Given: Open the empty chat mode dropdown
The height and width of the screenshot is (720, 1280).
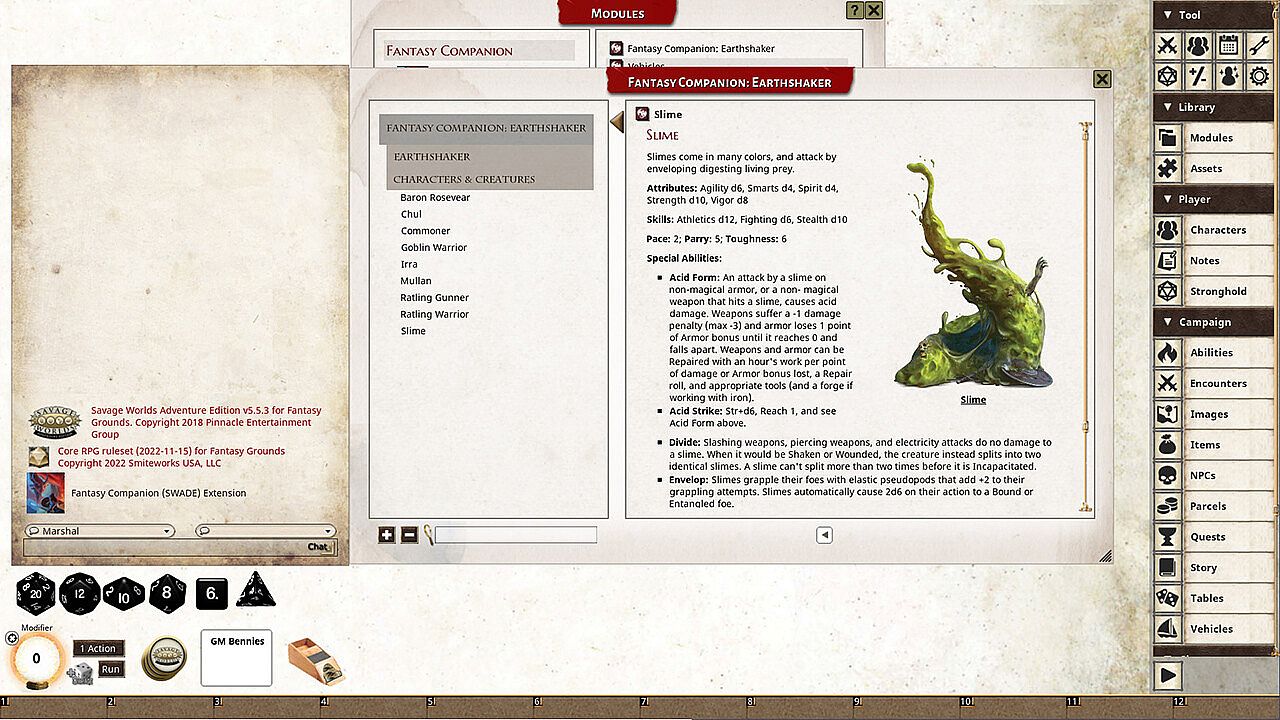Looking at the screenshot, I should pos(265,531).
